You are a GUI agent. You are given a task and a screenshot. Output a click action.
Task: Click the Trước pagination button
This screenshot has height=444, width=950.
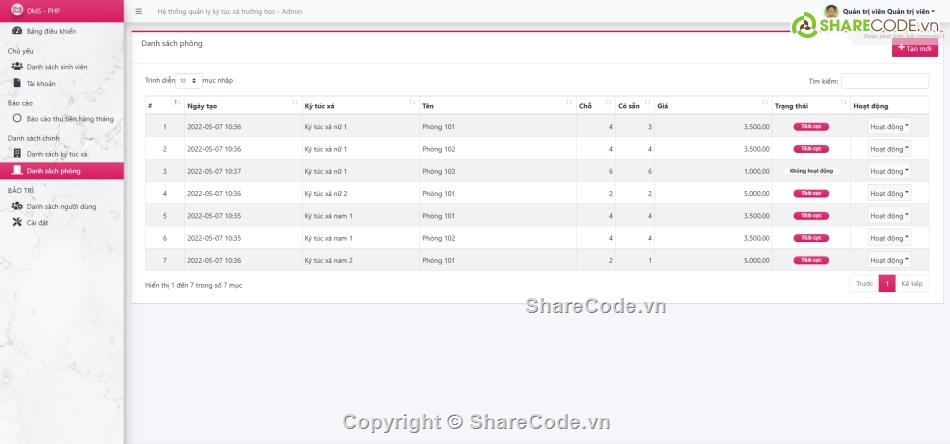click(864, 284)
